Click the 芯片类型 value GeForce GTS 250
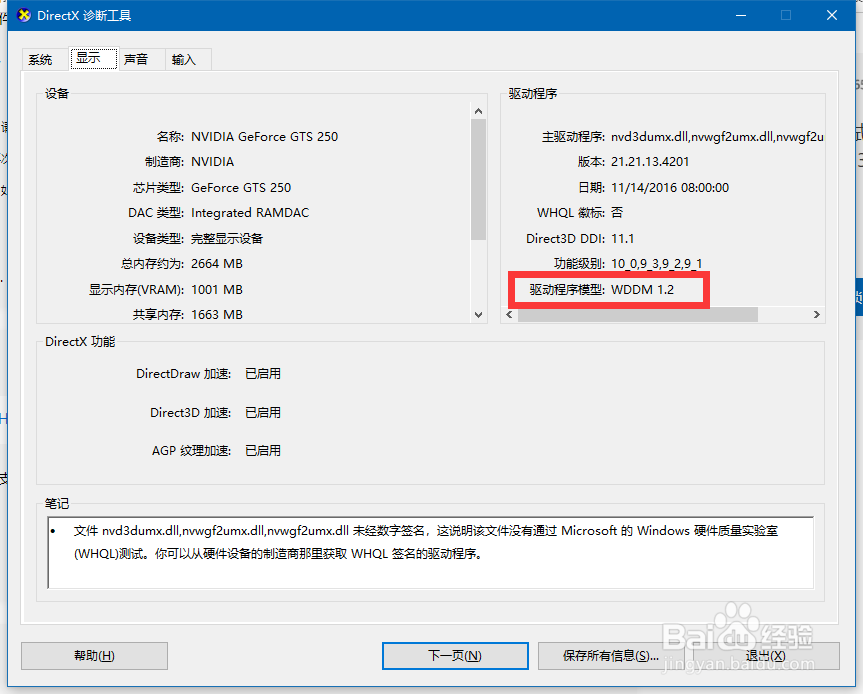This screenshot has width=863, height=694. click(241, 188)
